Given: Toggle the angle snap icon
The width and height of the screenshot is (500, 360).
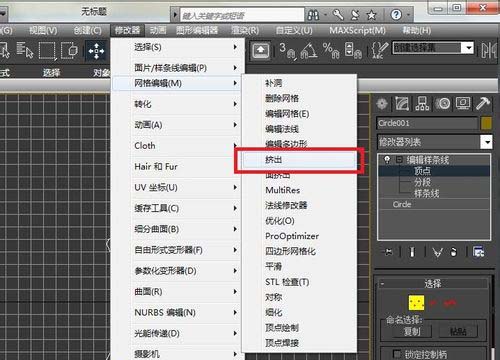Looking at the screenshot, I should point(309,50).
